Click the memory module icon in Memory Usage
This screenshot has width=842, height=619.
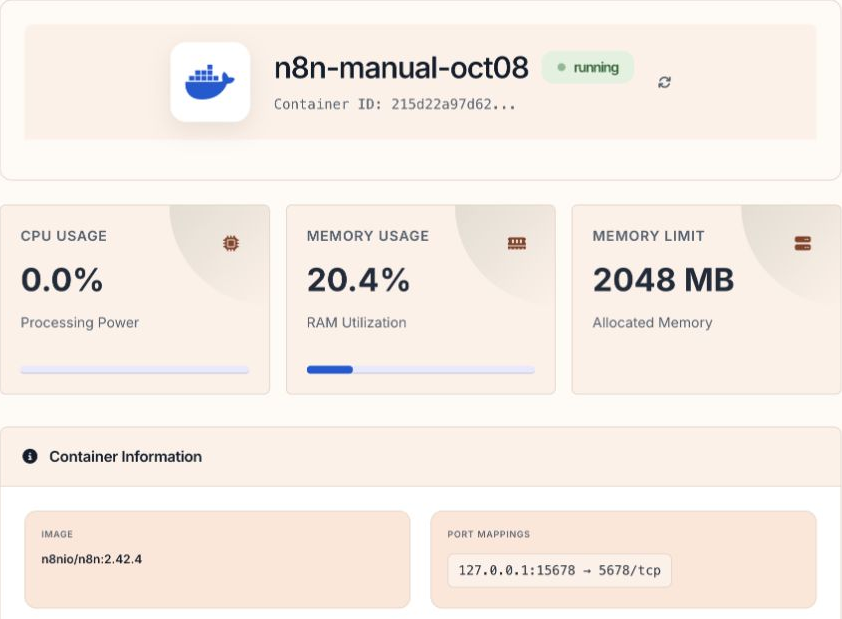click(517, 243)
